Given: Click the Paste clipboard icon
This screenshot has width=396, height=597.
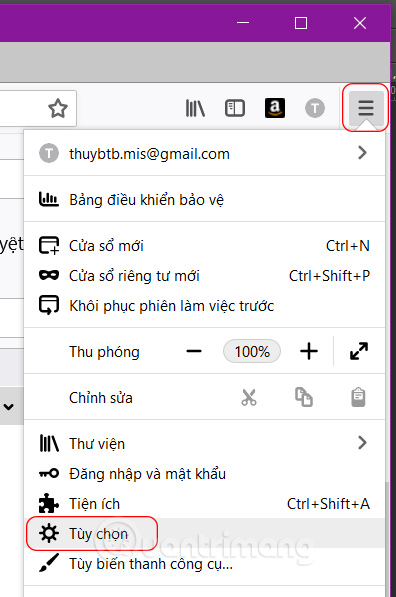Looking at the screenshot, I should 358,397.
